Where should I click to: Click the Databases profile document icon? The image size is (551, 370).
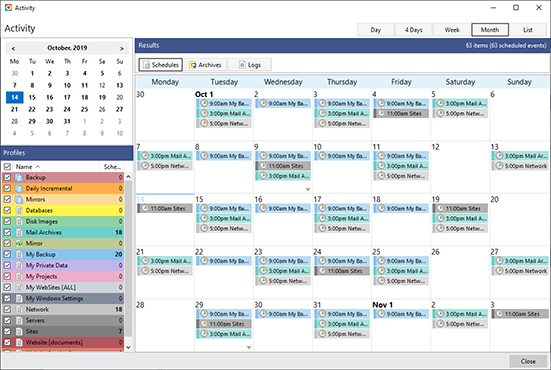click(x=19, y=210)
